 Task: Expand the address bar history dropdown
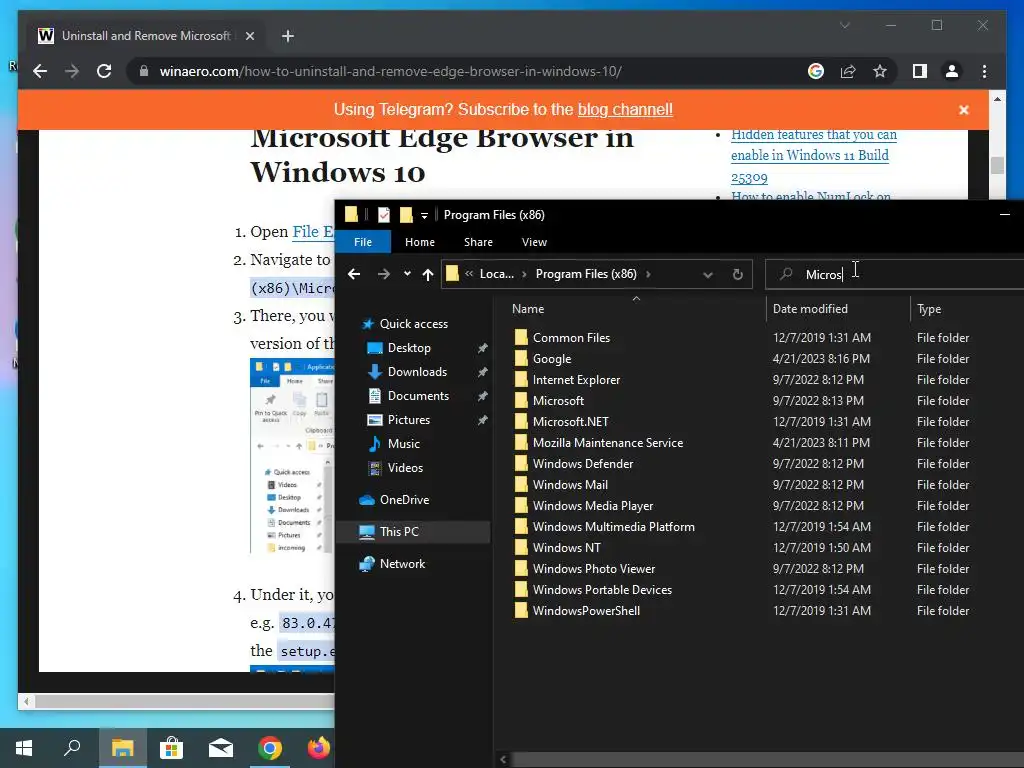(x=707, y=274)
